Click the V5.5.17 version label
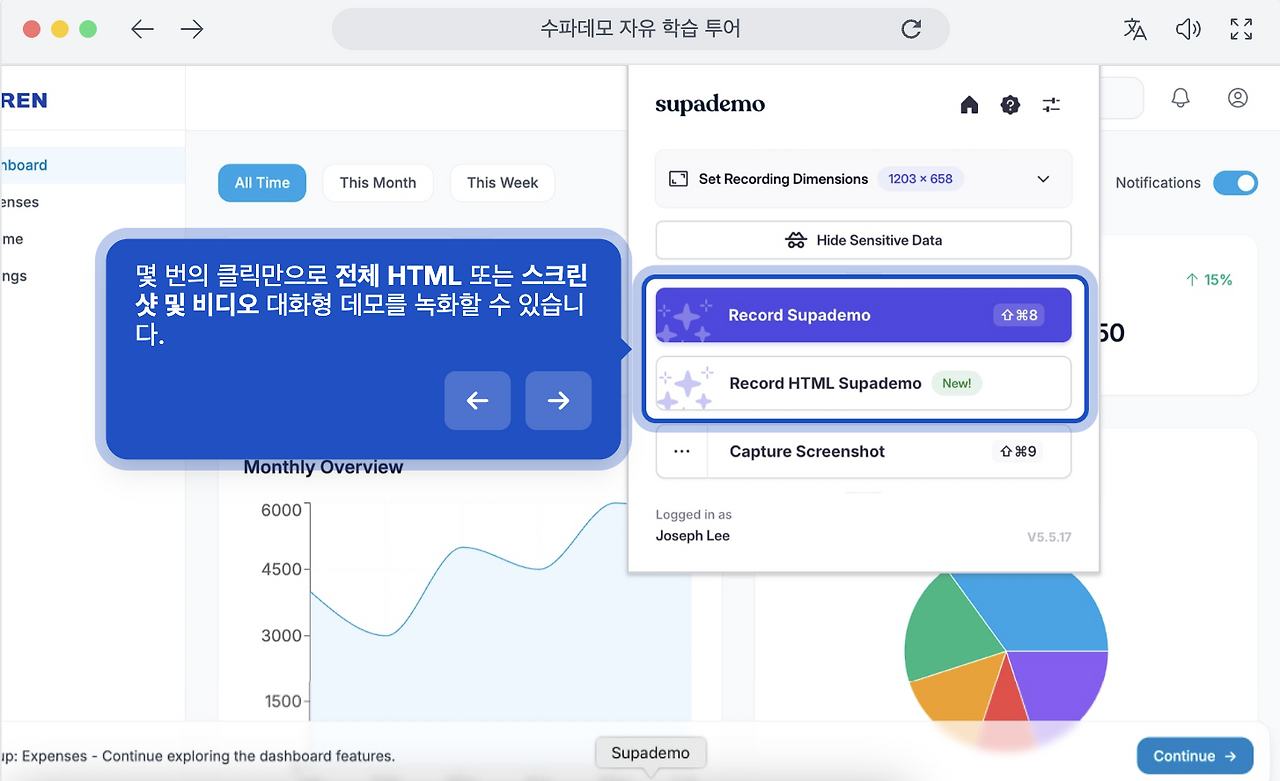This screenshot has width=1280, height=781. click(1049, 537)
